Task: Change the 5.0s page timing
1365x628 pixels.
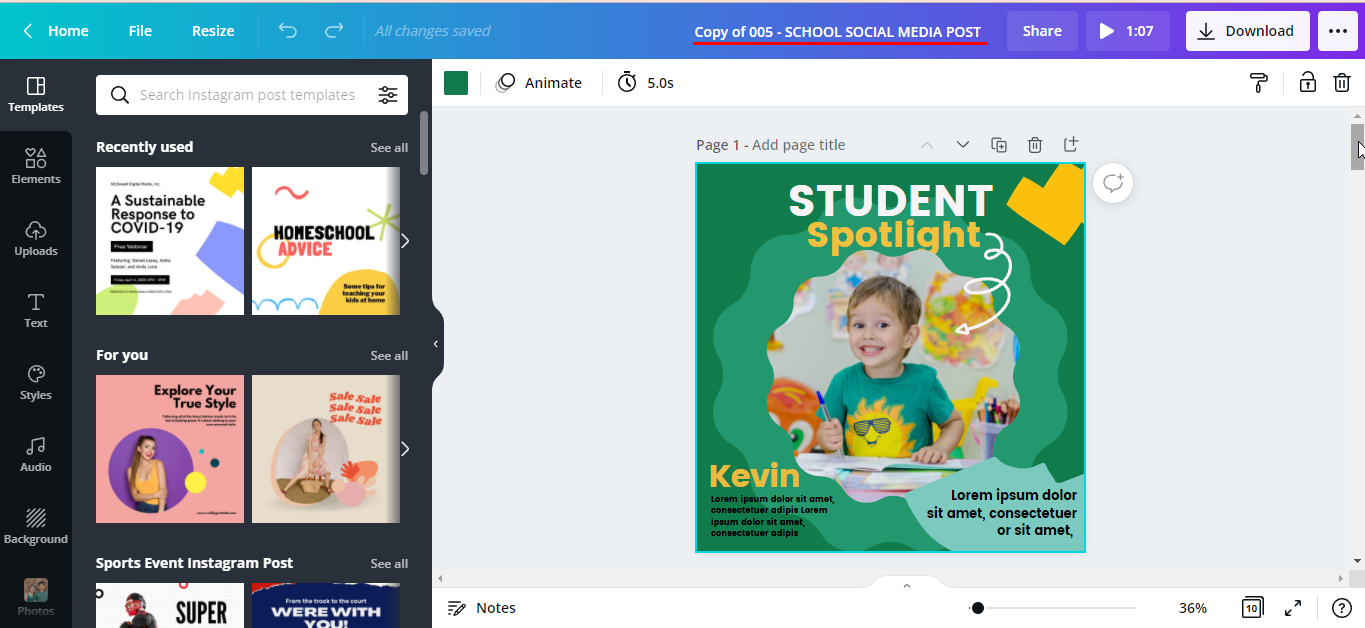Action: [646, 83]
